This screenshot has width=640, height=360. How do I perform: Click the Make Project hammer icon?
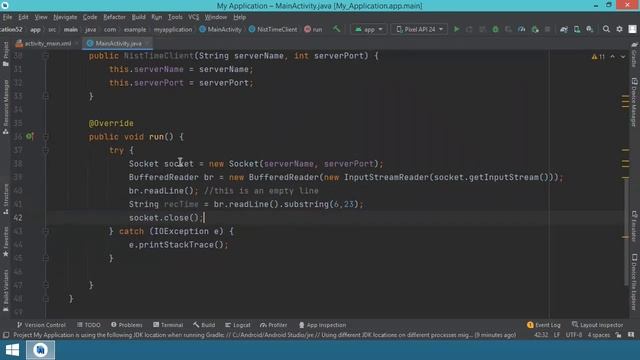336,29
